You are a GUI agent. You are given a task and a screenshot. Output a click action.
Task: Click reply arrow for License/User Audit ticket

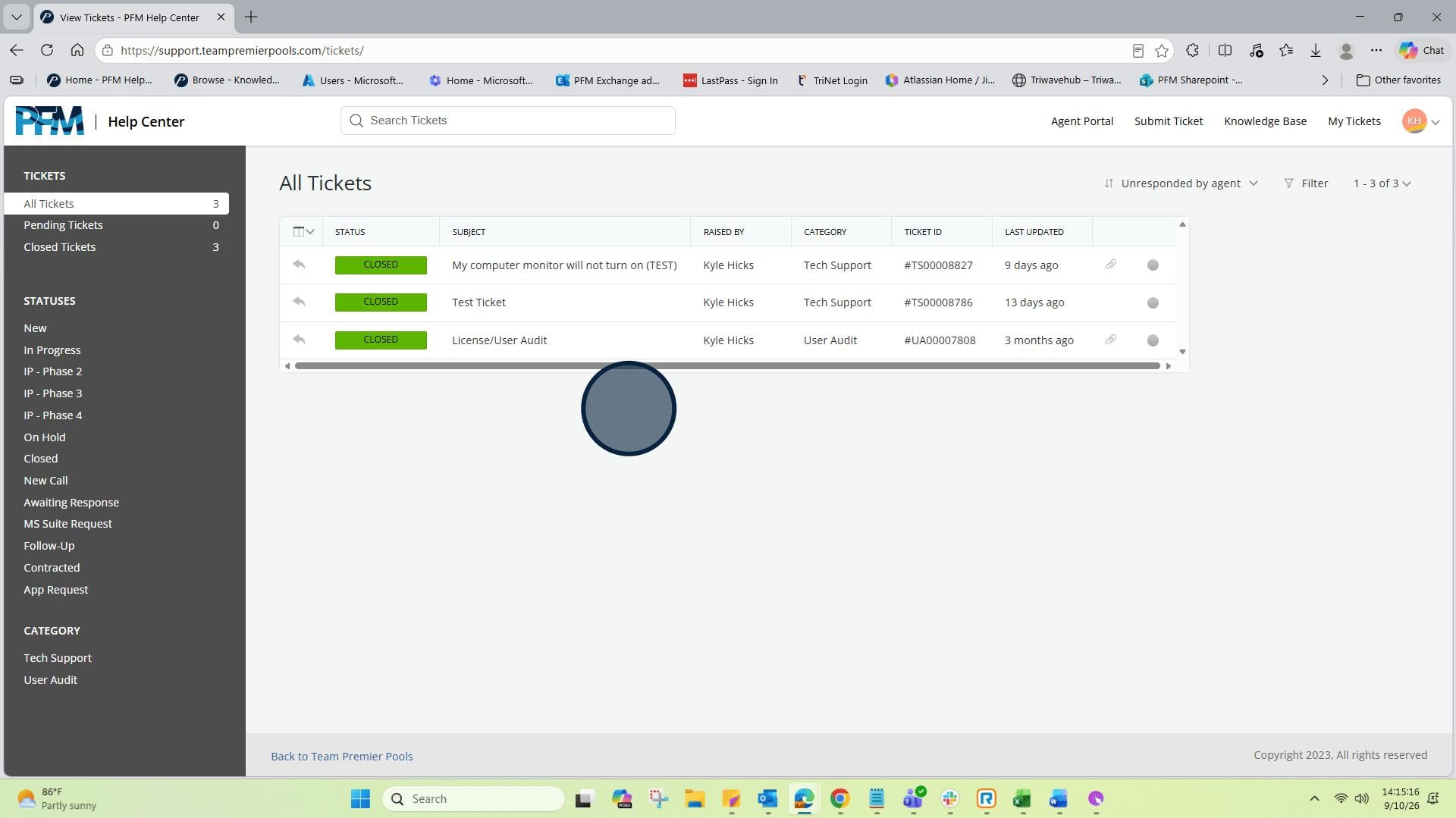click(x=299, y=340)
